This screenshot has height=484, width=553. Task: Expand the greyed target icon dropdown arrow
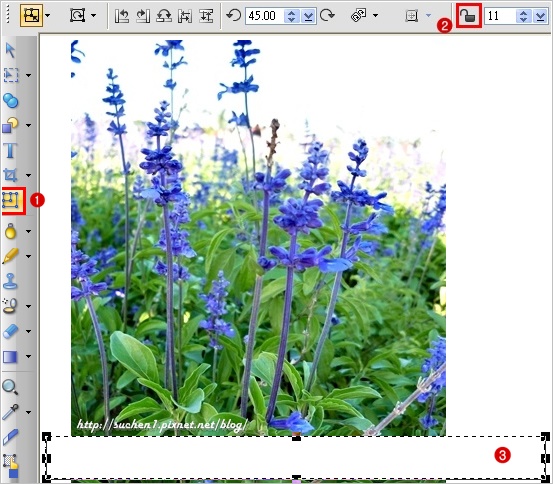428,16
